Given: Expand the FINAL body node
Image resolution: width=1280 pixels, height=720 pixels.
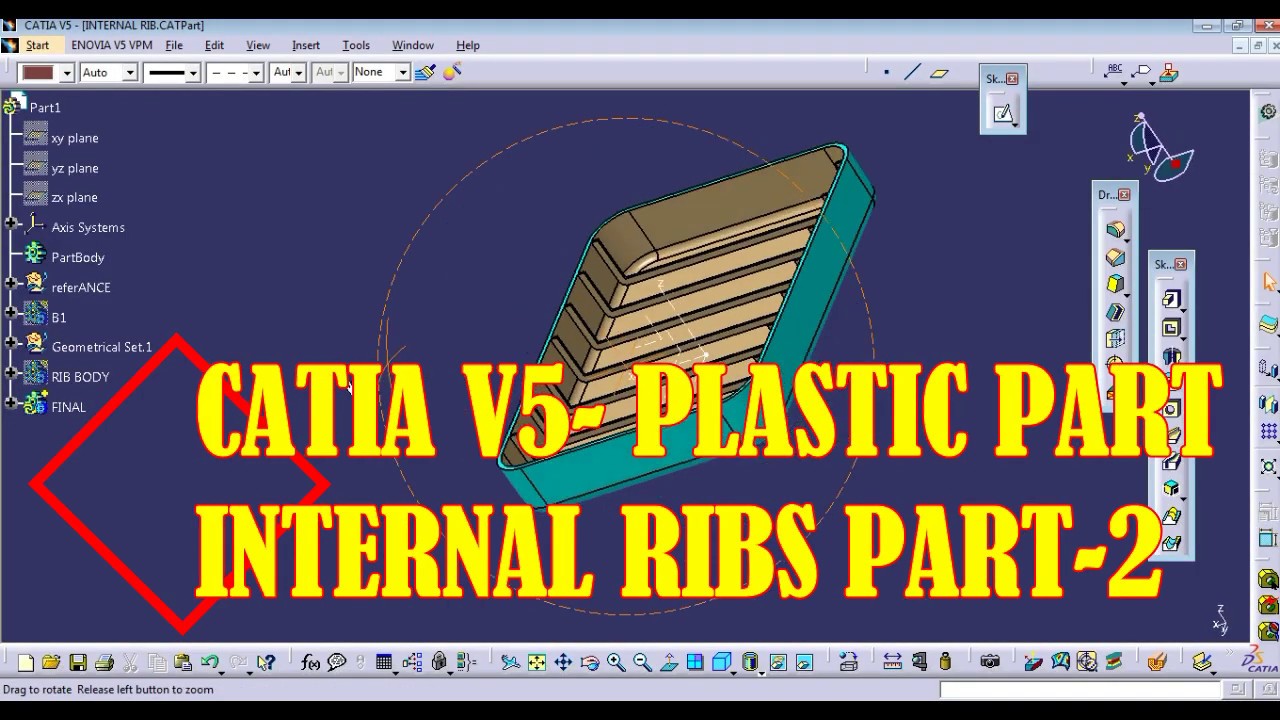Looking at the screenshot, I should coord(11,404).
